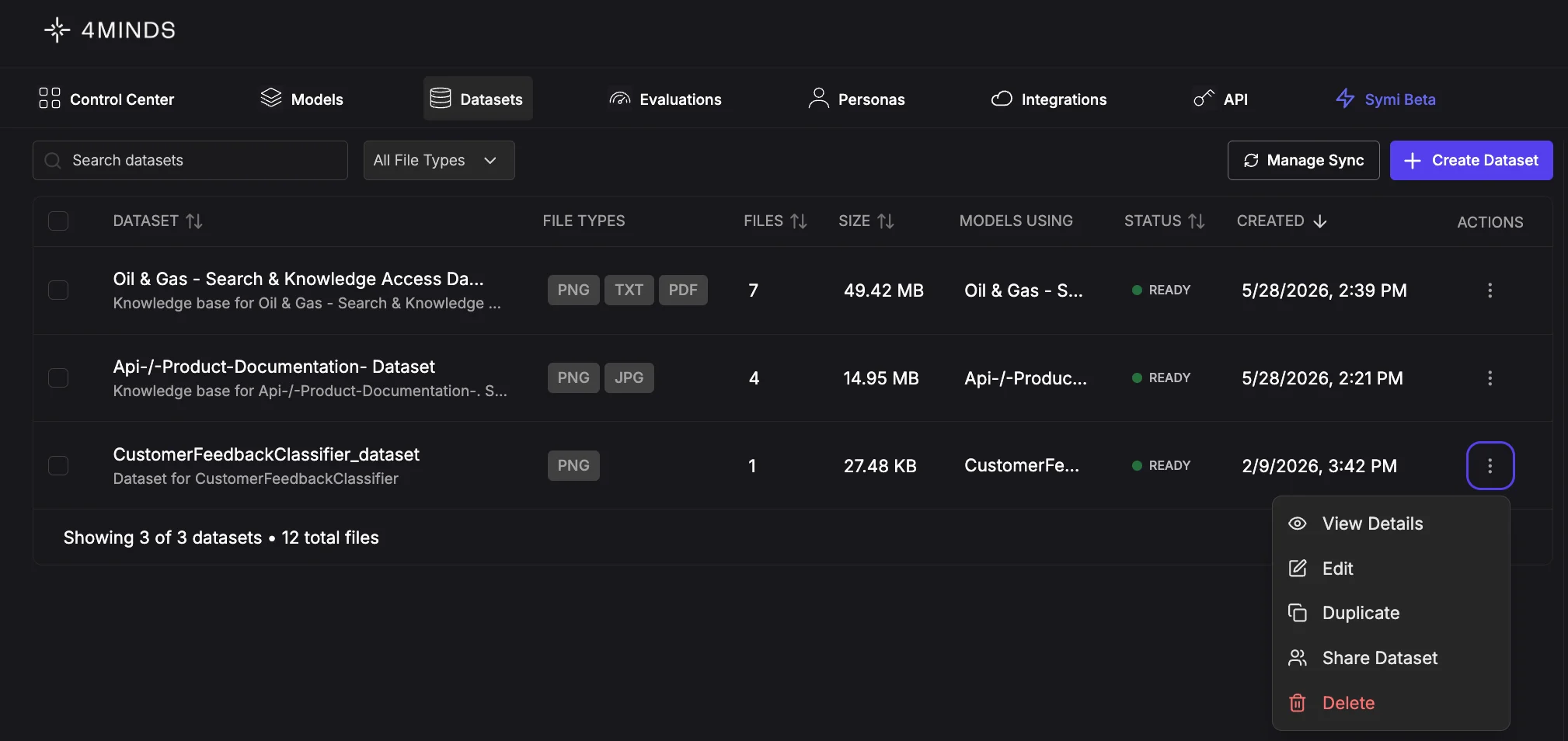Navigate to the Integrations tab

tap(1049, 99)
